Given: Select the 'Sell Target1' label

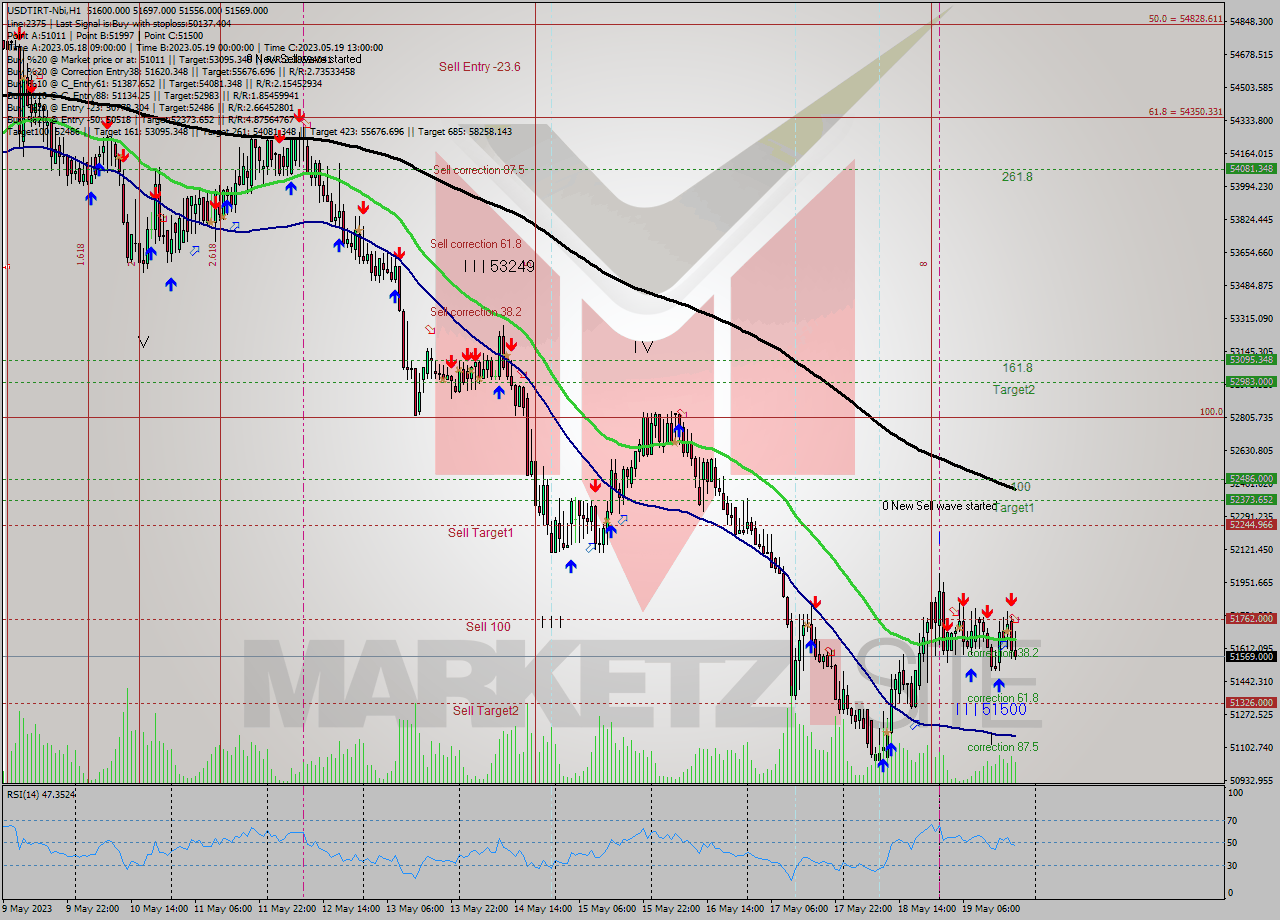Looking at the screenshot, I should click(481, 533).
